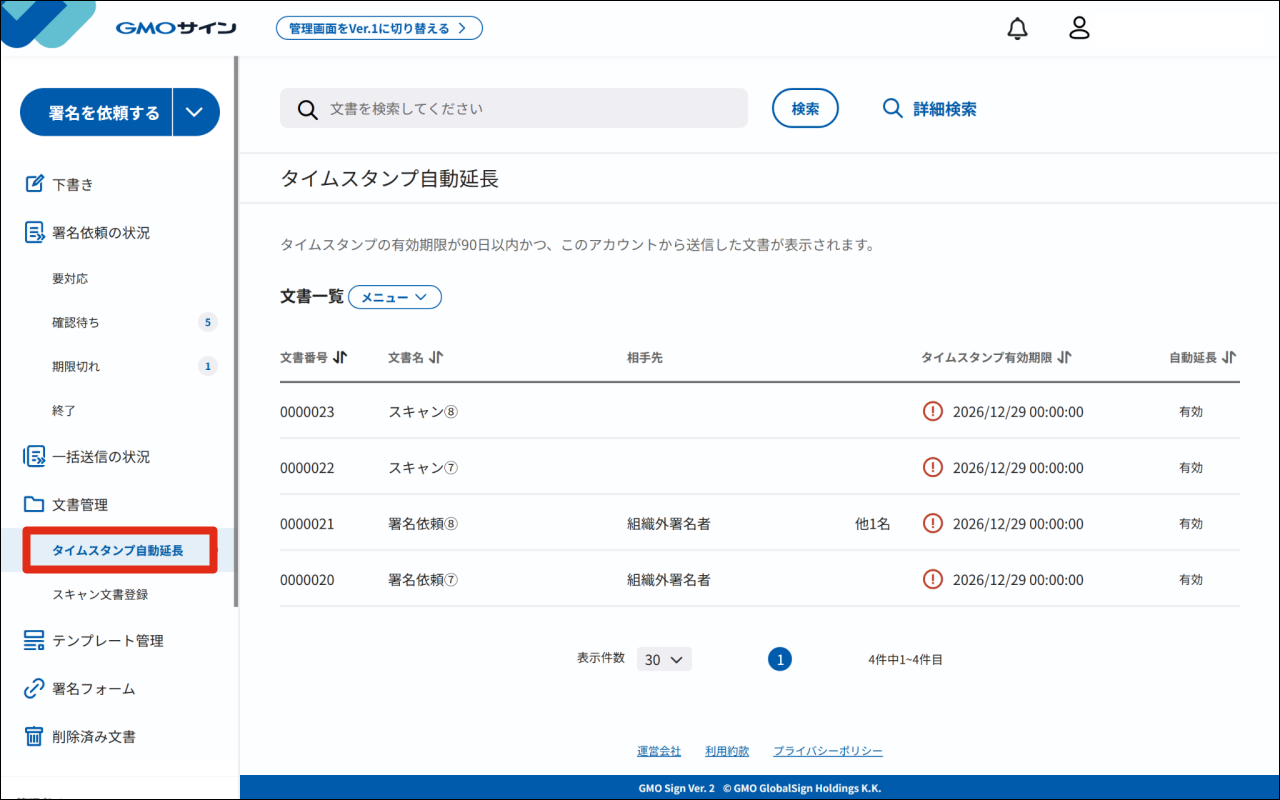
Task: Click document name 署名依頼⑧
Action: tap(423, 523)
